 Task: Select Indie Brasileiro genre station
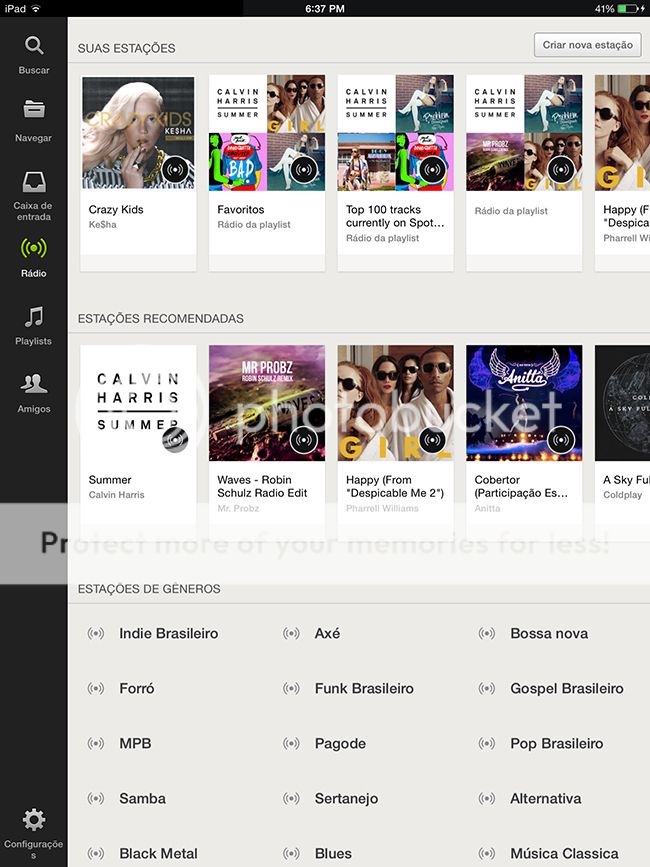click(169, 633)
